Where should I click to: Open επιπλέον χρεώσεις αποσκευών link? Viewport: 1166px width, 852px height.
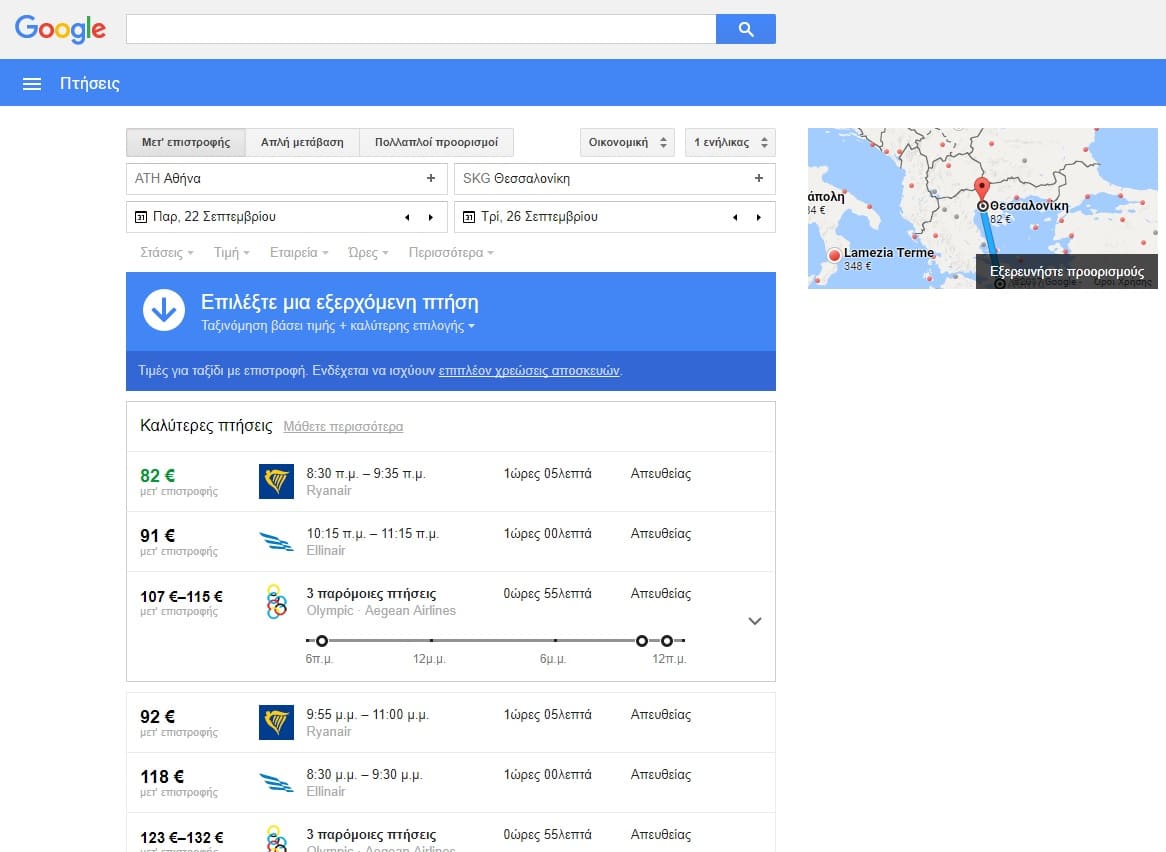pos(529,370)
